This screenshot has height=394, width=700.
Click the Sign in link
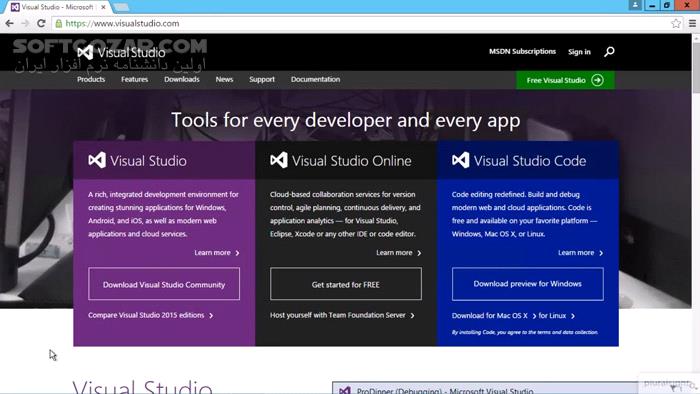tap(579, 52)
